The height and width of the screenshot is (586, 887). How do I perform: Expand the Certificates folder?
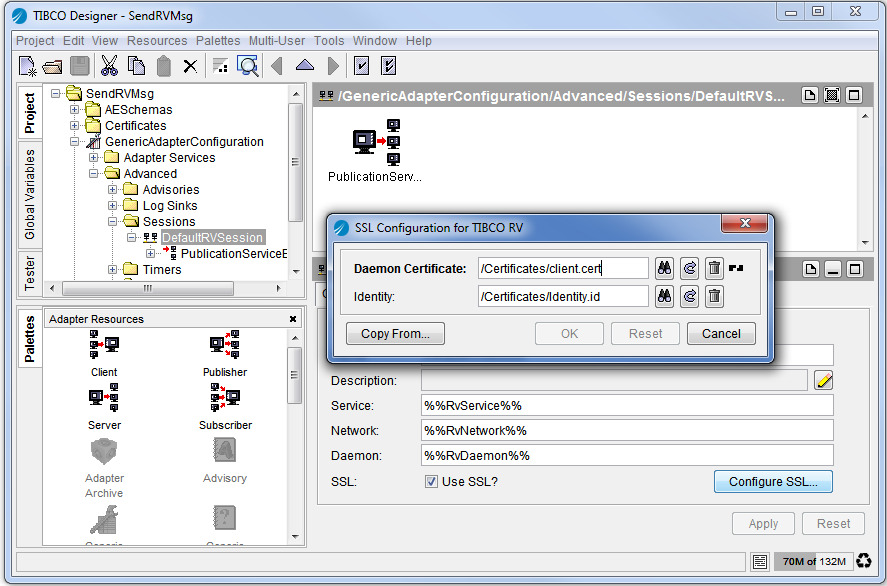pos(74,125)
